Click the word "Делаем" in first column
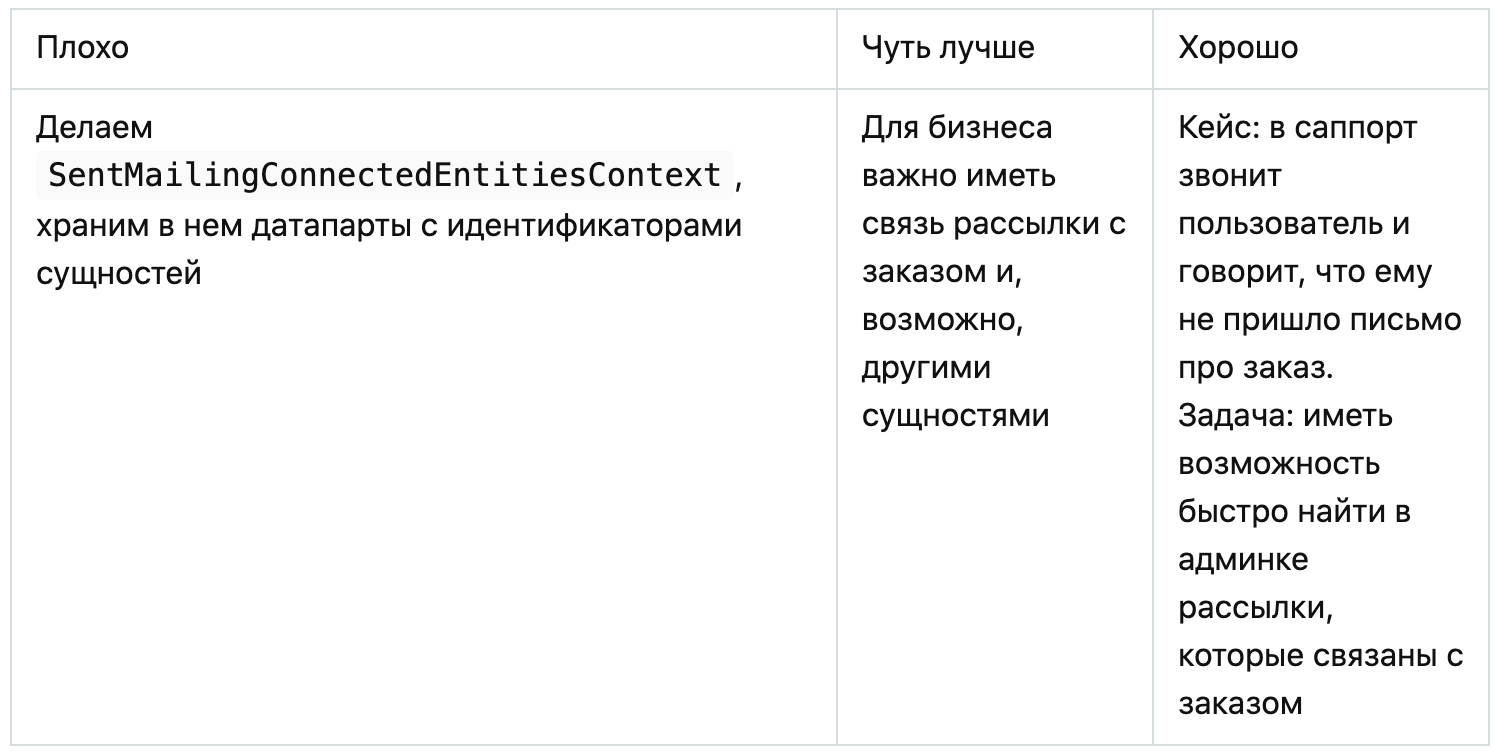Viewport: 1498px width, 752px height. point(94,128)
